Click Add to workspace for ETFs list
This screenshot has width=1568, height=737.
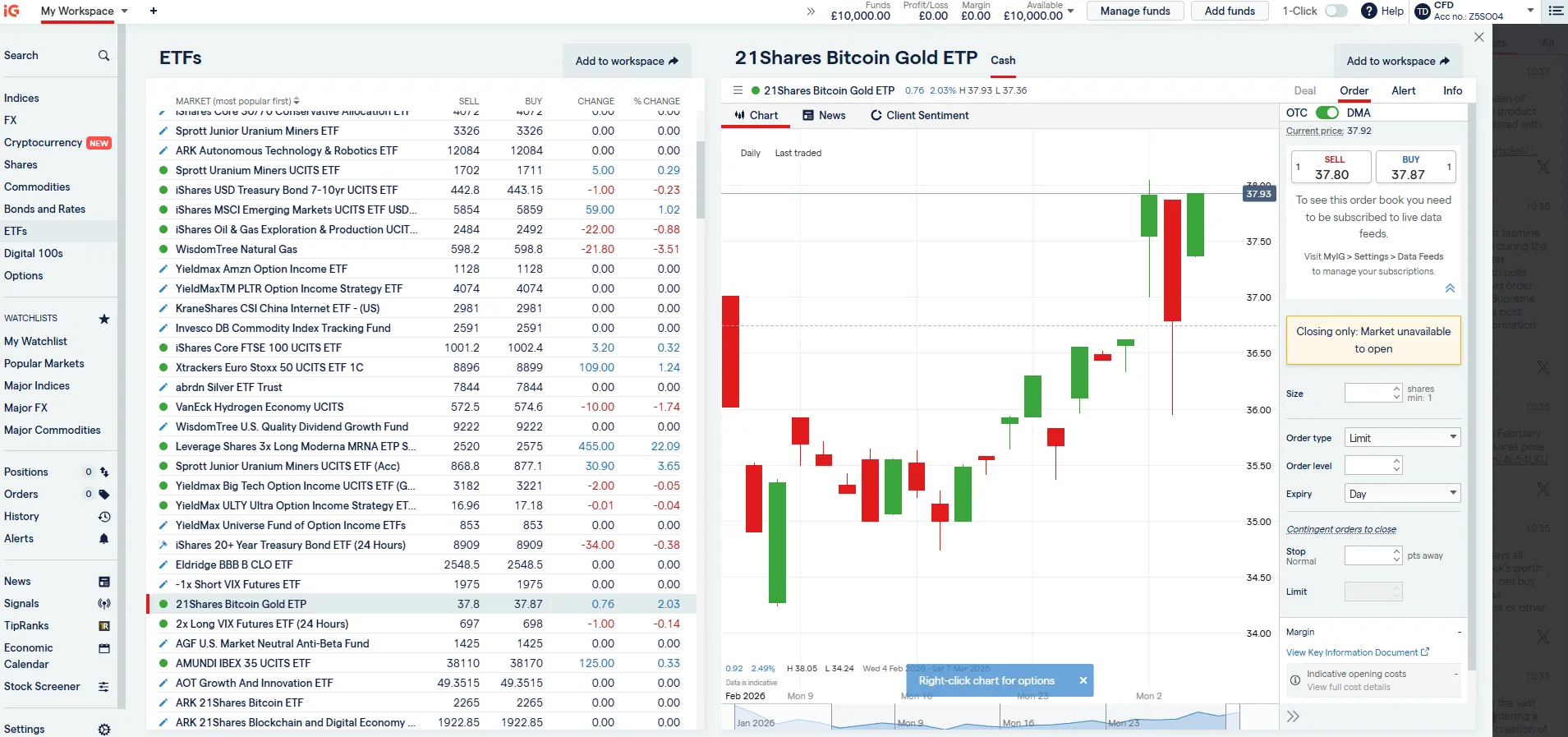(x=627, y=61)
